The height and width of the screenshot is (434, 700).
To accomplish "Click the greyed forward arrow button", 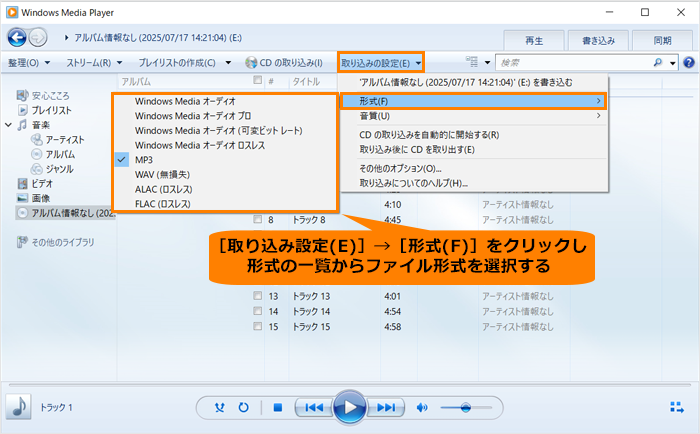I will point(38,38).
